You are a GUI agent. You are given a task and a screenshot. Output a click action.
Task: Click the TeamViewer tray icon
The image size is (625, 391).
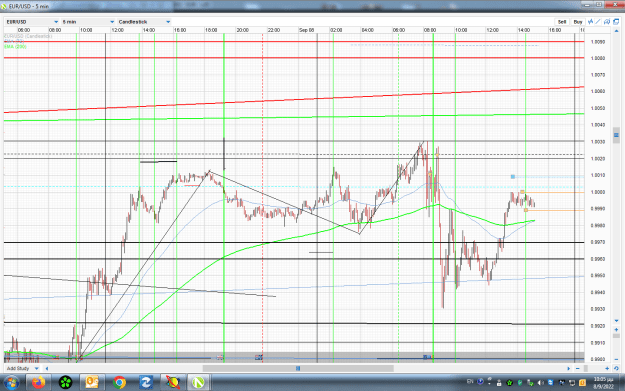coord(551,383)
